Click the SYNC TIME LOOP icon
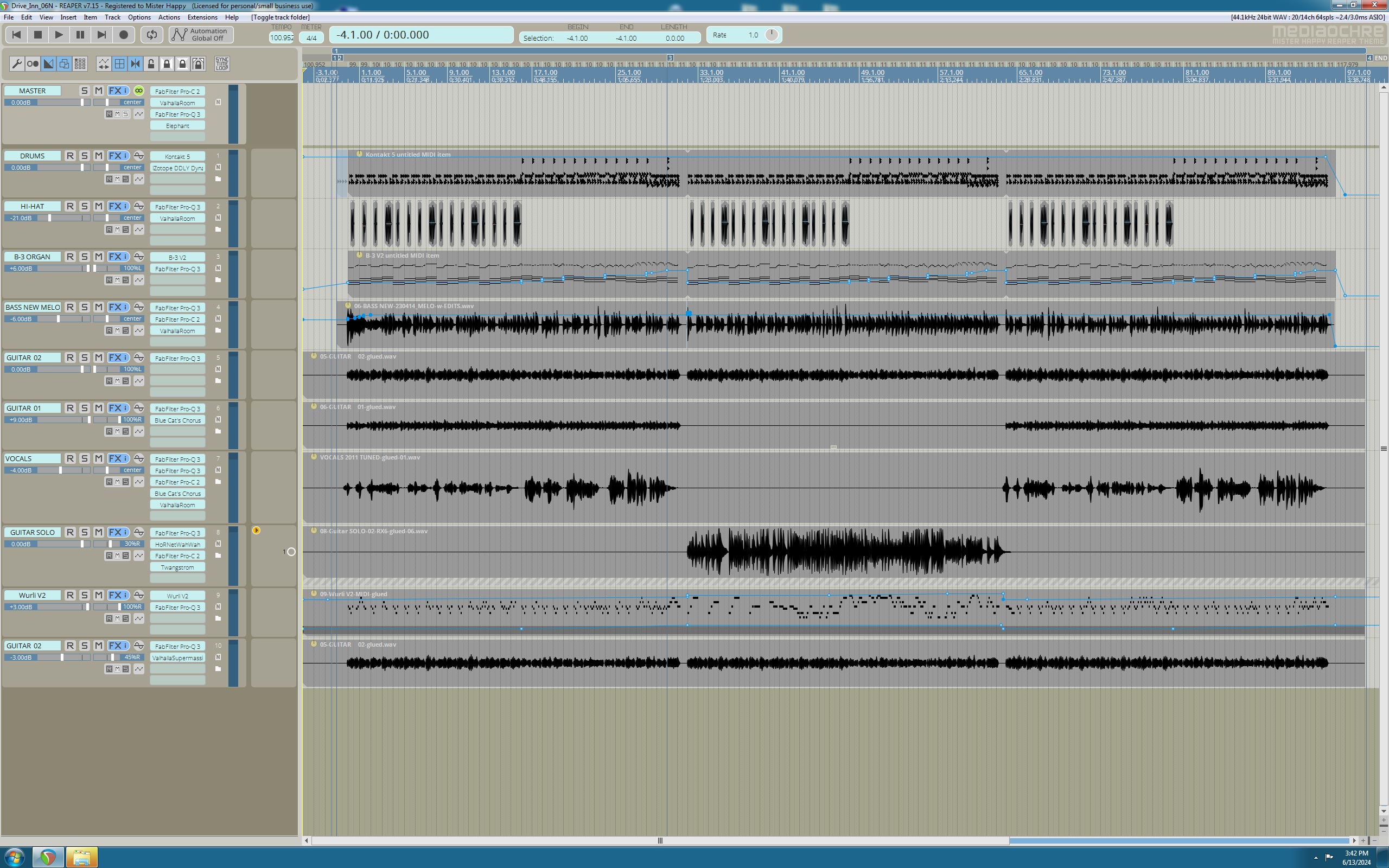This screenshot has height=868, width=1389. click(x=222, y=63)
